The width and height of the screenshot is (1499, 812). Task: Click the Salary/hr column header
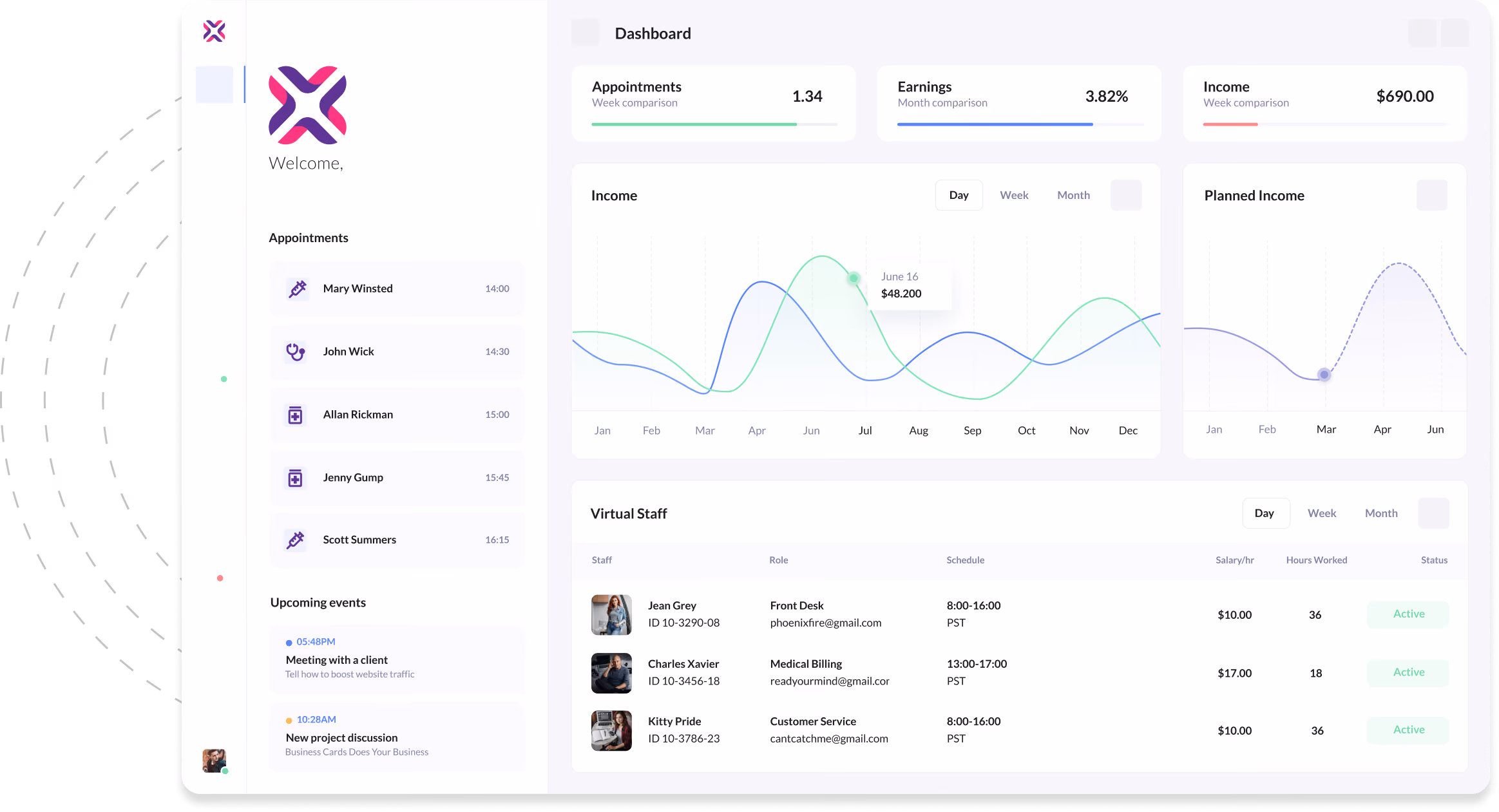click(x=1234, y=560)
